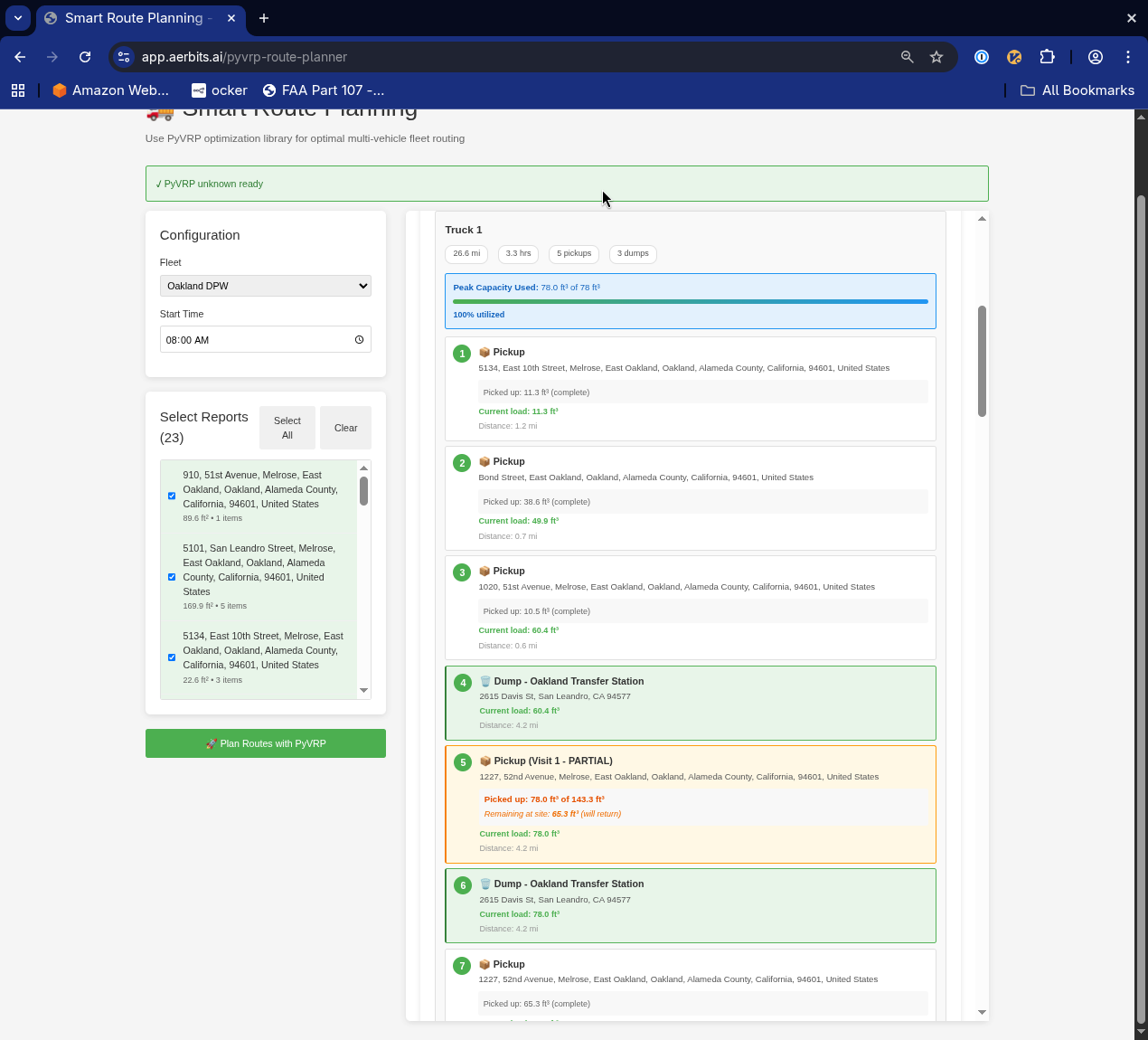1148x1040 pixels.
Task: Open the apps grid in bookmarks bar
Action: click(18, 90)
